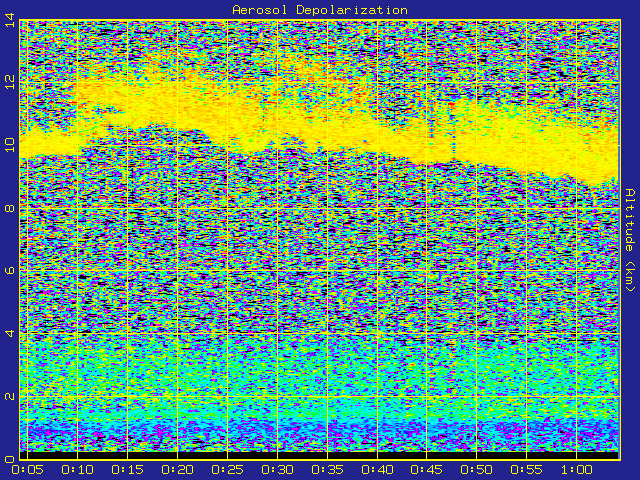This screenshot has width=640, height=480.
Task: Select the 0:05 time axis label
Action: pos(27,469)
